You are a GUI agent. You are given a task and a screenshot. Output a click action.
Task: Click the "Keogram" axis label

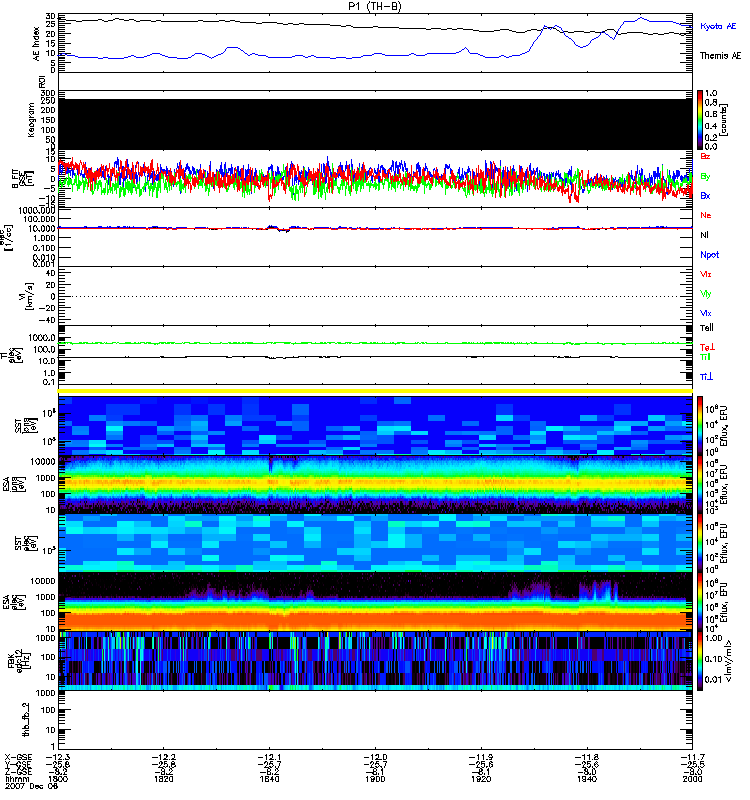[x=31, y=119]
